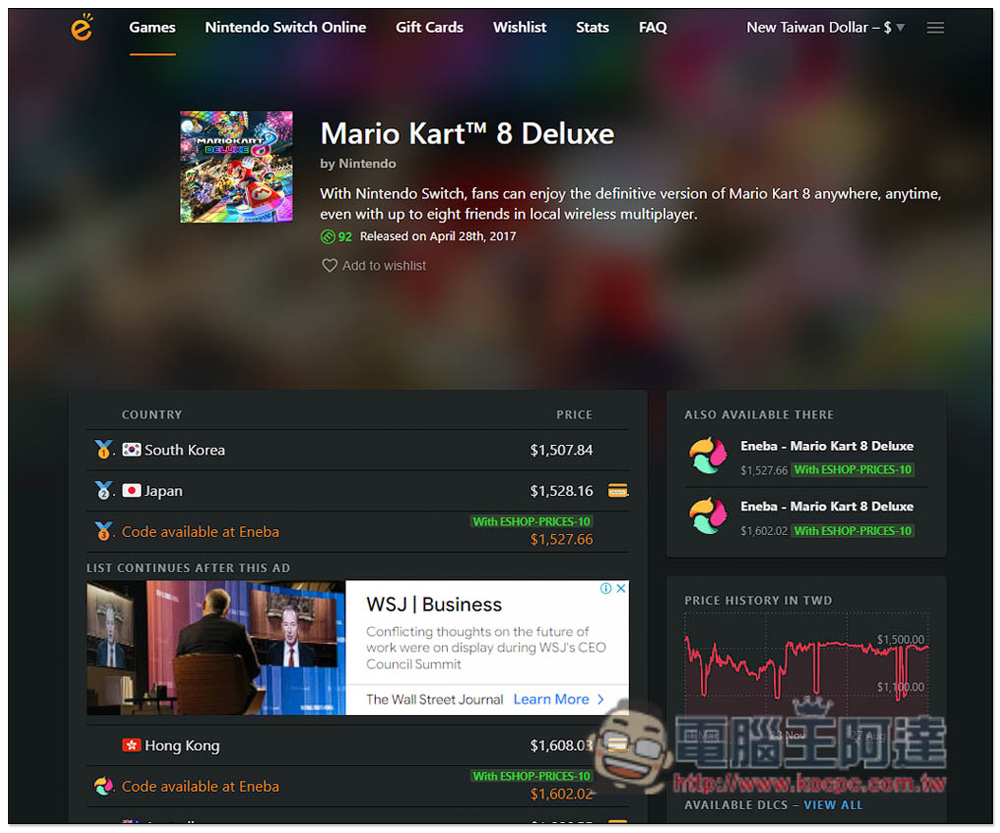Click the silver medal icon for Japan
1000x833 pixels.
coord(103,490)
